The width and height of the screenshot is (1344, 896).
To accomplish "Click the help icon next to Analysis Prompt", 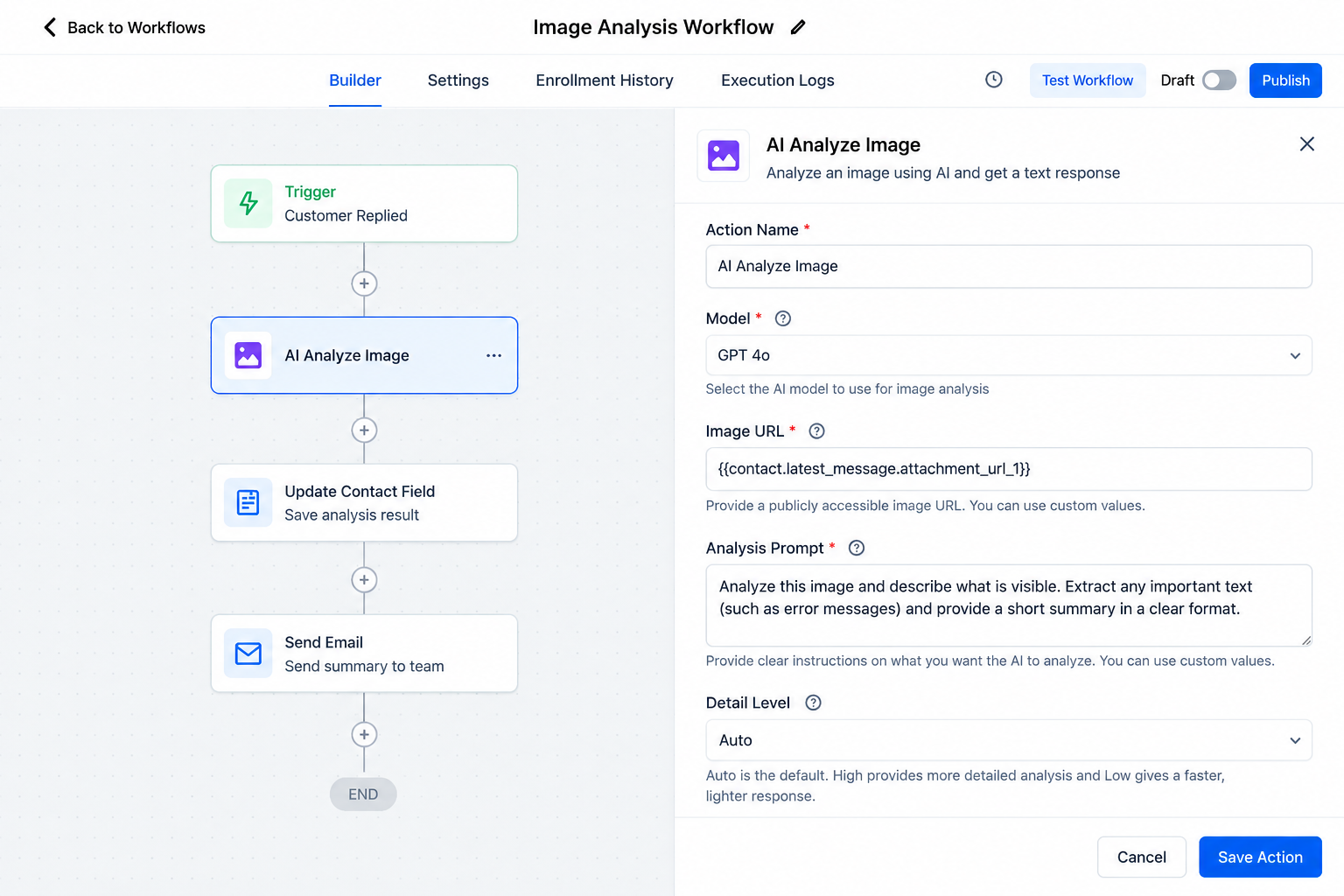I will point(857,548).
